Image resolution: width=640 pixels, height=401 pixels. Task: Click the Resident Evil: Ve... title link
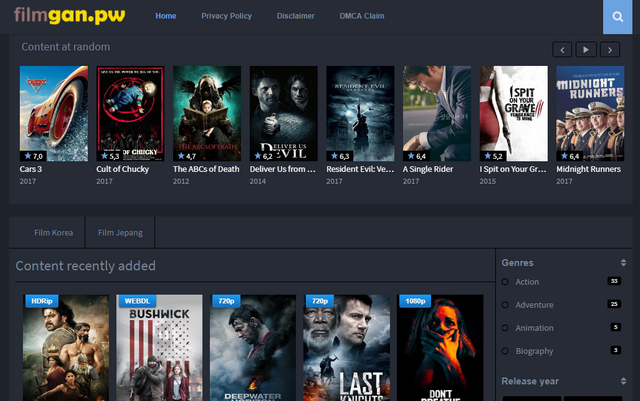click(360, 169)
